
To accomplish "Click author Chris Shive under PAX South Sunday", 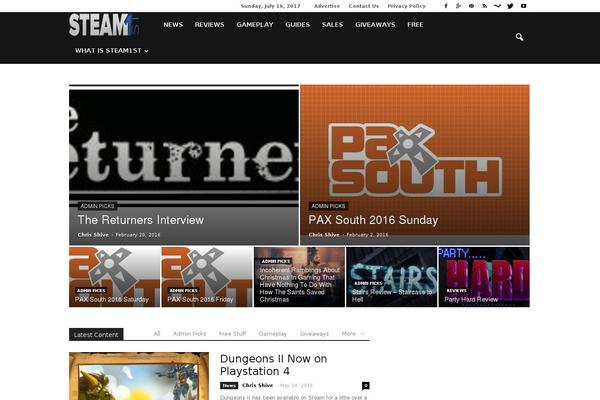I will click(x=324, y=235).
